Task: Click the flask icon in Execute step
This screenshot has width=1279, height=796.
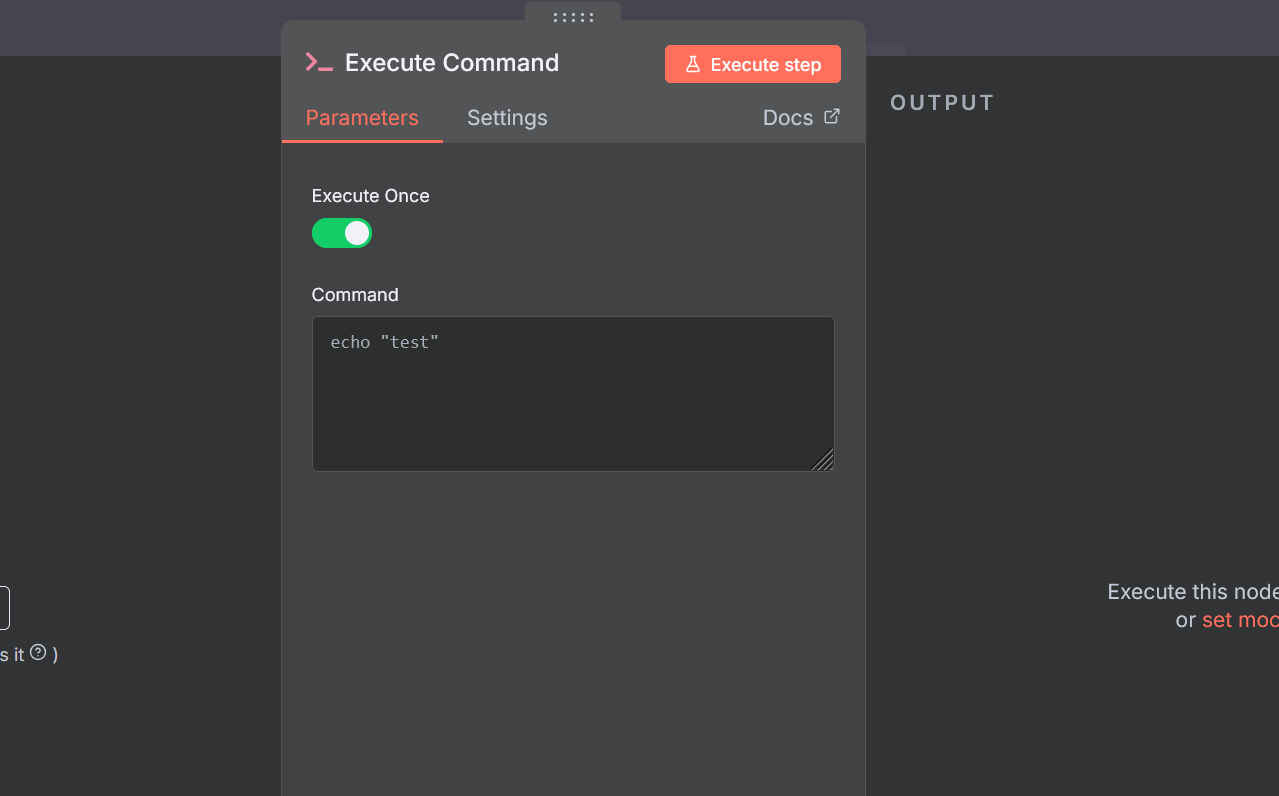Action: pyautogui.click(x=692, y=64)
